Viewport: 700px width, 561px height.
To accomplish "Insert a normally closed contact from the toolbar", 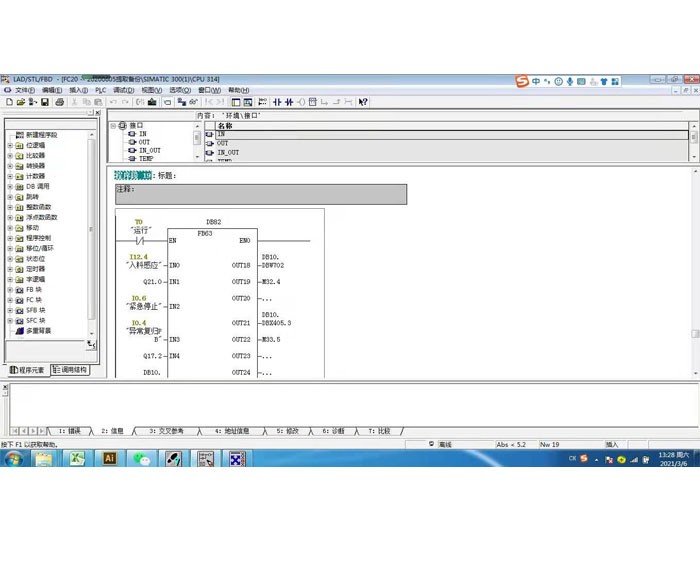I will coord(289,102).
